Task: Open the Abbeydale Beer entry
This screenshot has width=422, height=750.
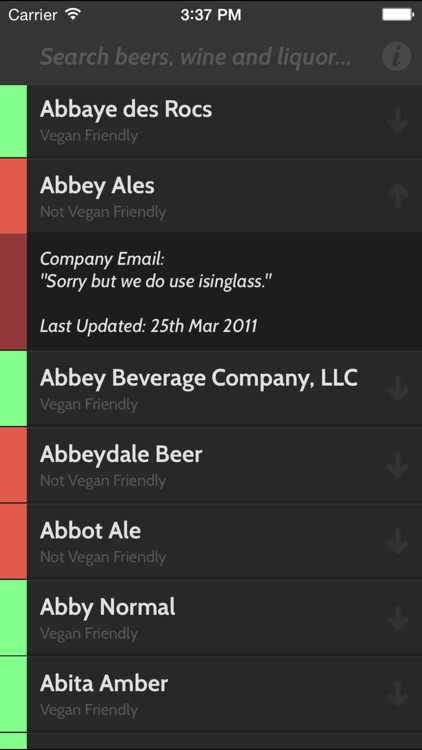Action: point(211,465)
